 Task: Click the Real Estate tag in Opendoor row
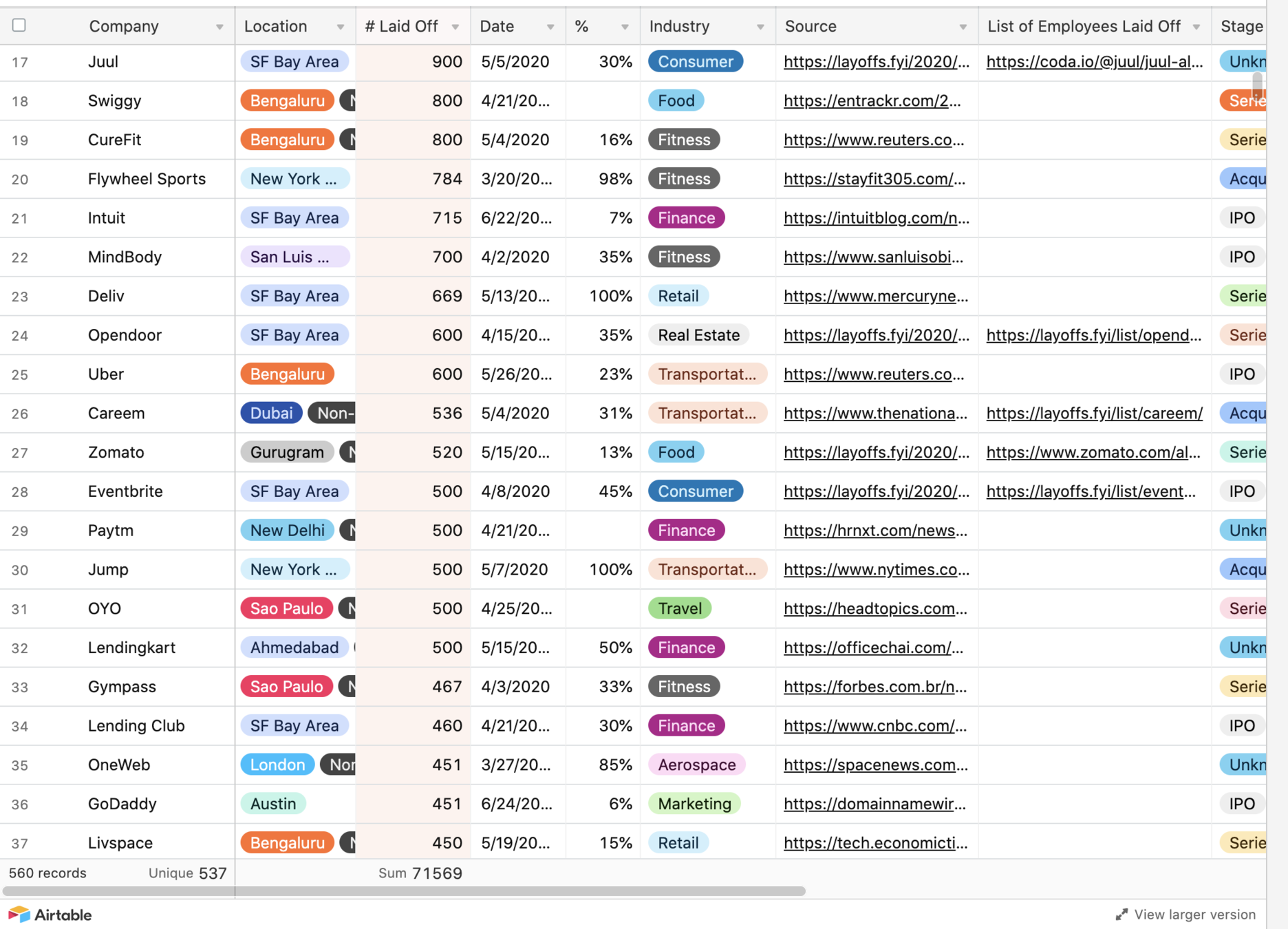[698, 336]
